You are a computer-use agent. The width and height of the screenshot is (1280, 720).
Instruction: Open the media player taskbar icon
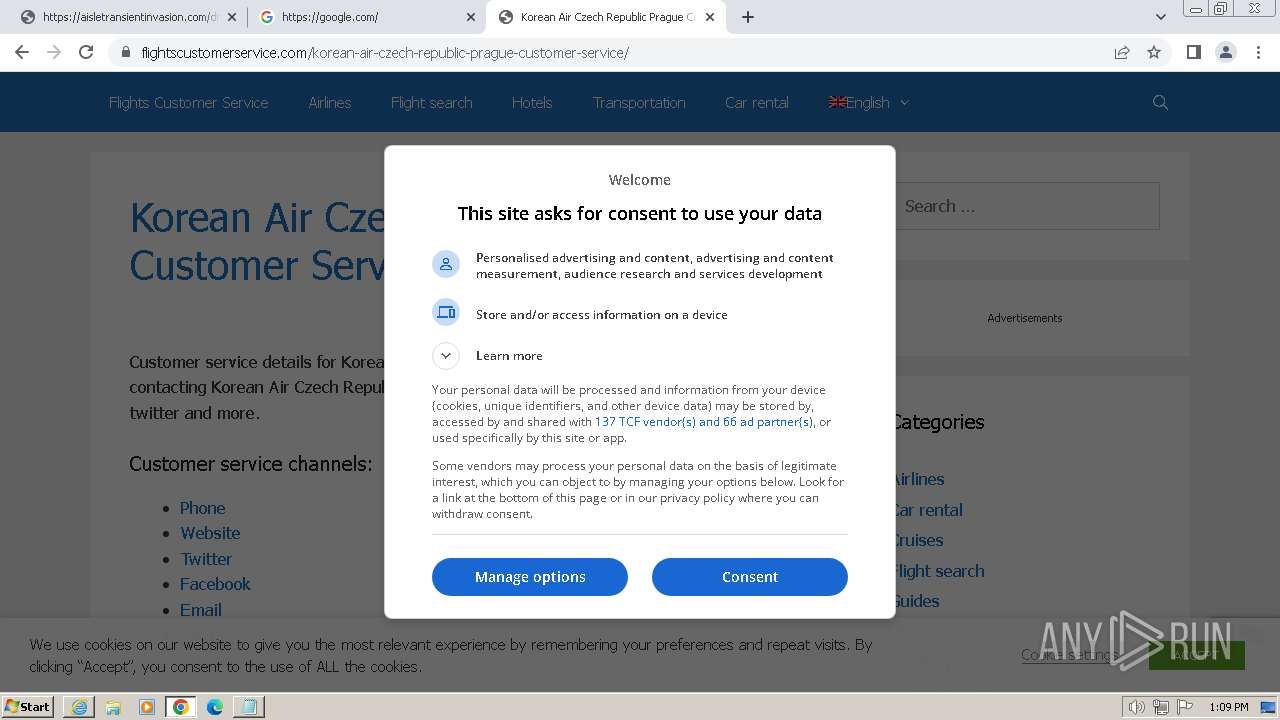pyautogui.click(x=147, y=707)
